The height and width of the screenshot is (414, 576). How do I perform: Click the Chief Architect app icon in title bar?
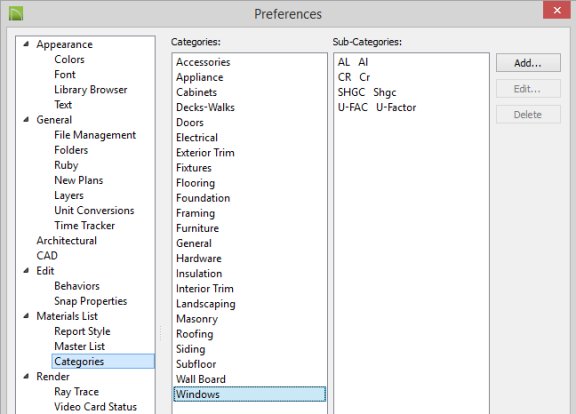(16, 13)
